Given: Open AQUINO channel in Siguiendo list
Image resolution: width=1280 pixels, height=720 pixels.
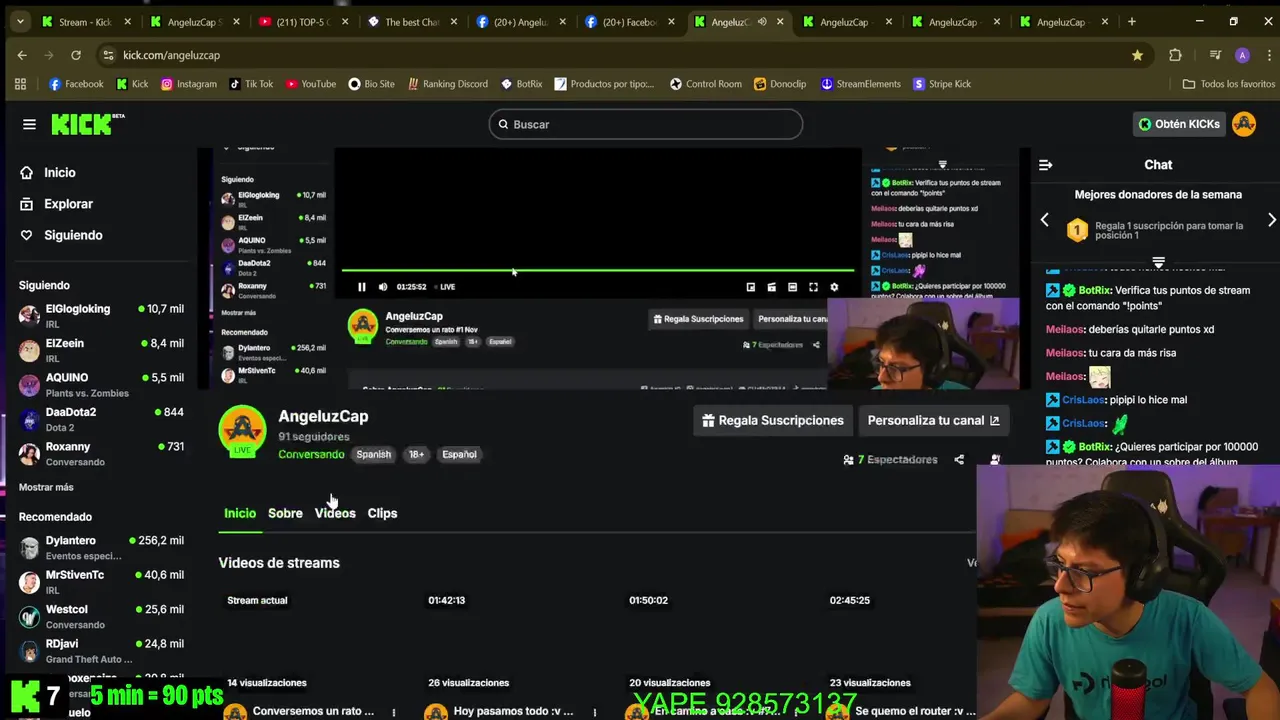Looking at the screenshot, I should (x=100, y=385).
